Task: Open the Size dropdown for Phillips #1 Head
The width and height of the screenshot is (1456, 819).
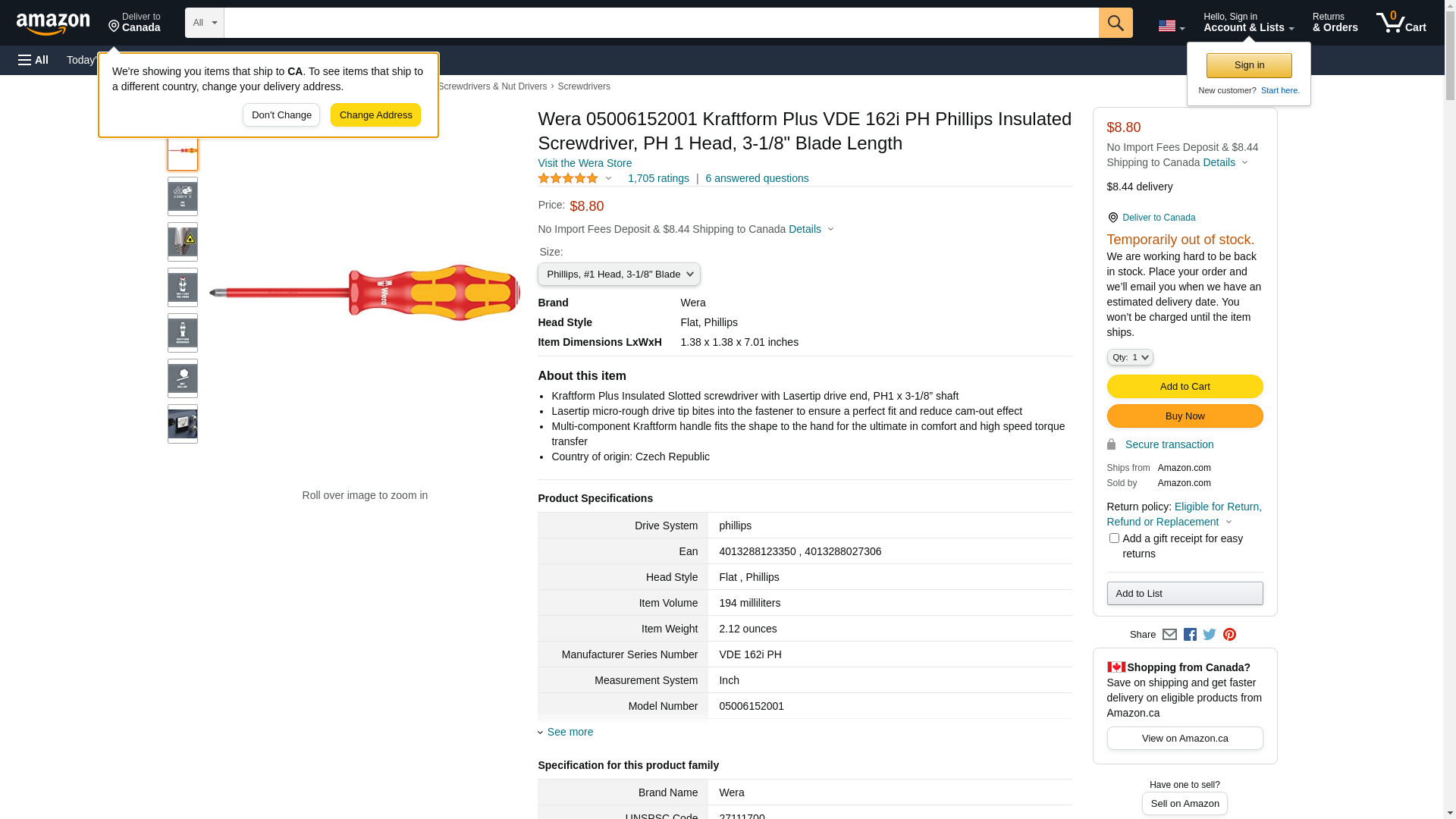Action: pyautogui.click(x=619, y=275)
